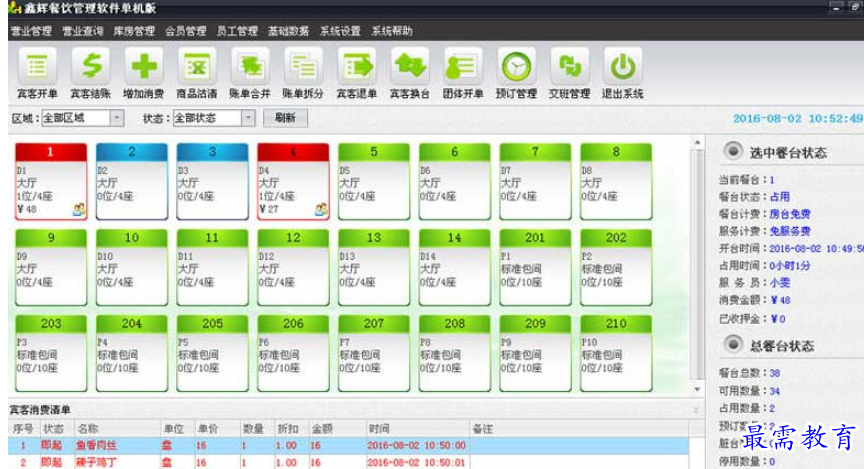
Task: Click the guest icon on table 4 card
Action: point(321,209)
